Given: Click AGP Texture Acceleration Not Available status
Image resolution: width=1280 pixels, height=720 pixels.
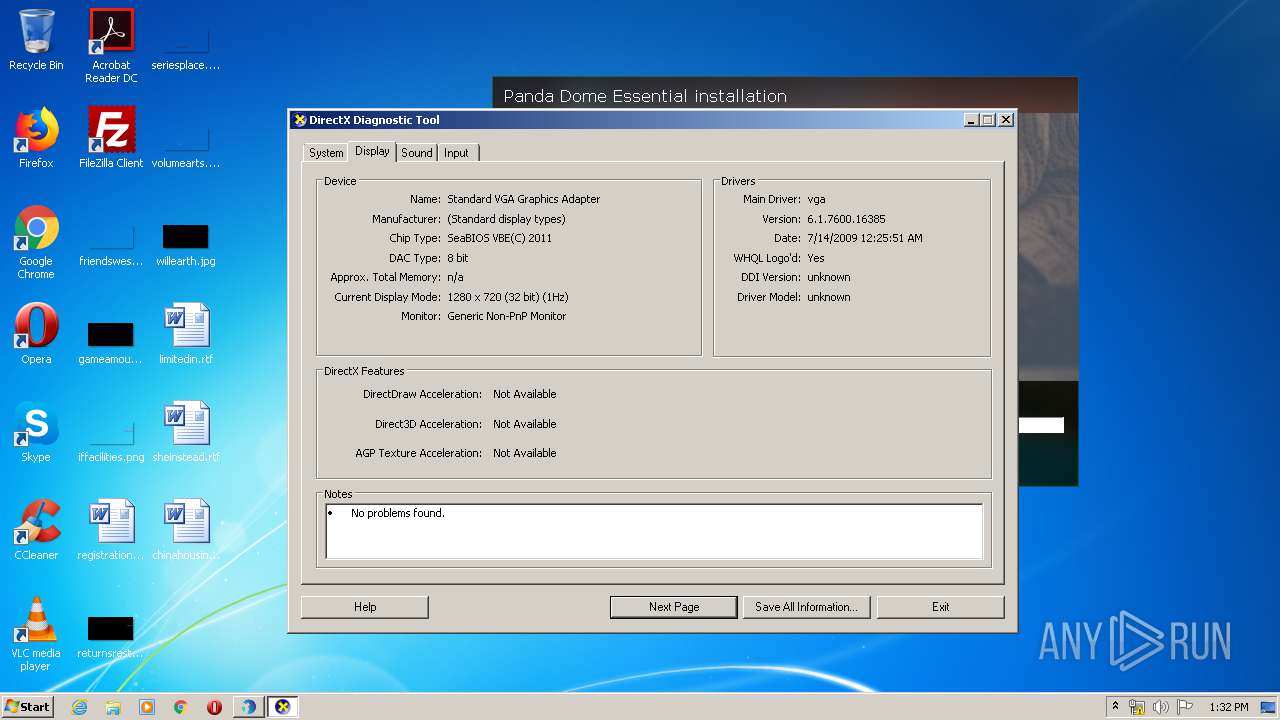Looking at the screenshot, I should (524, 453).
